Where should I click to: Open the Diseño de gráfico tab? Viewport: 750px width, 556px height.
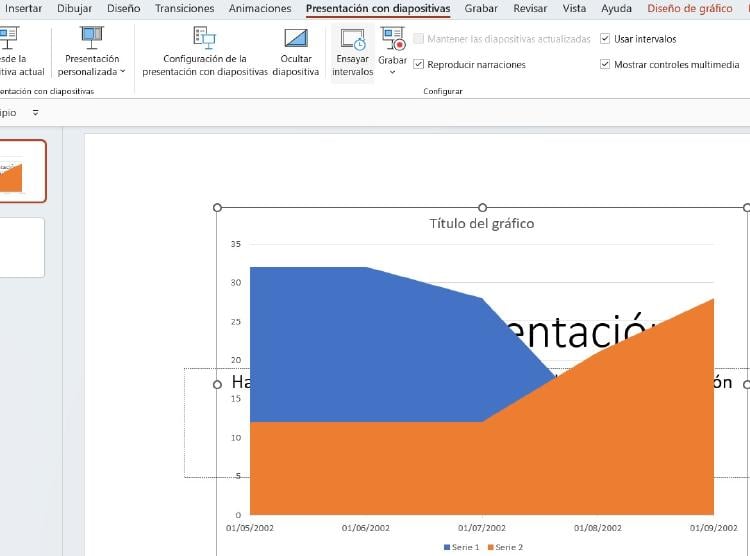(689, 9)
